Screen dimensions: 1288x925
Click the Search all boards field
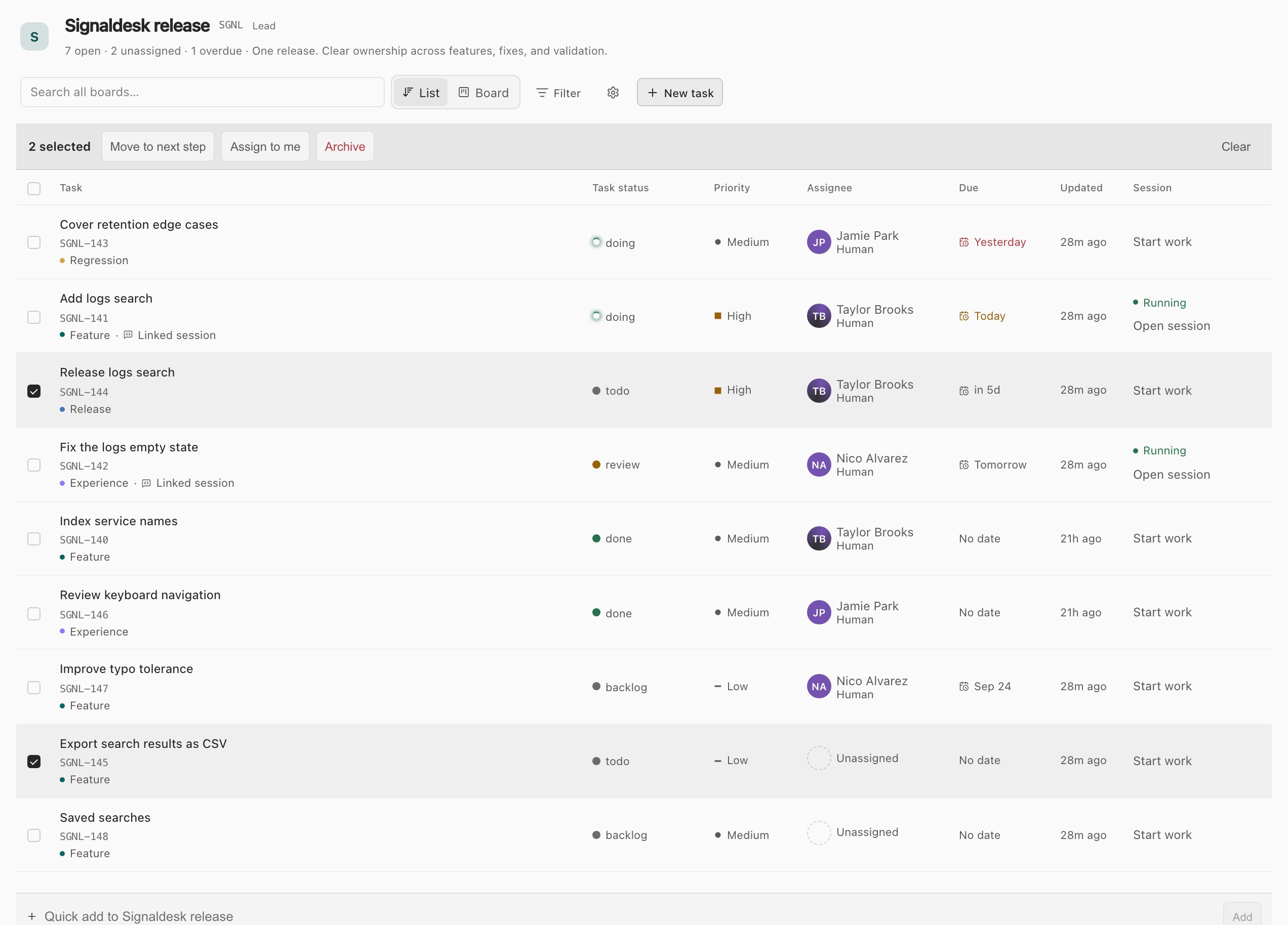pos(202,92)
